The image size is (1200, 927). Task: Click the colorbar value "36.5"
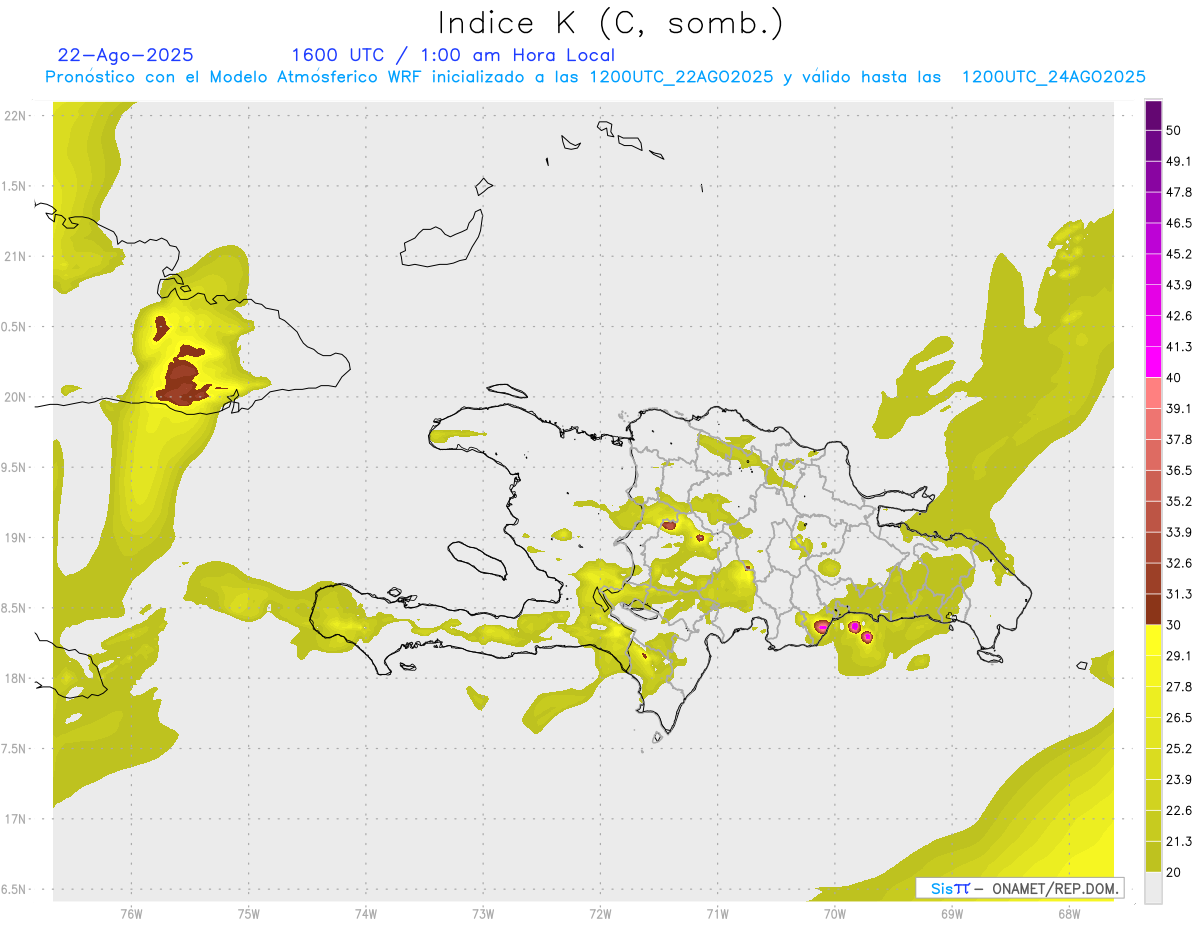1179,470
